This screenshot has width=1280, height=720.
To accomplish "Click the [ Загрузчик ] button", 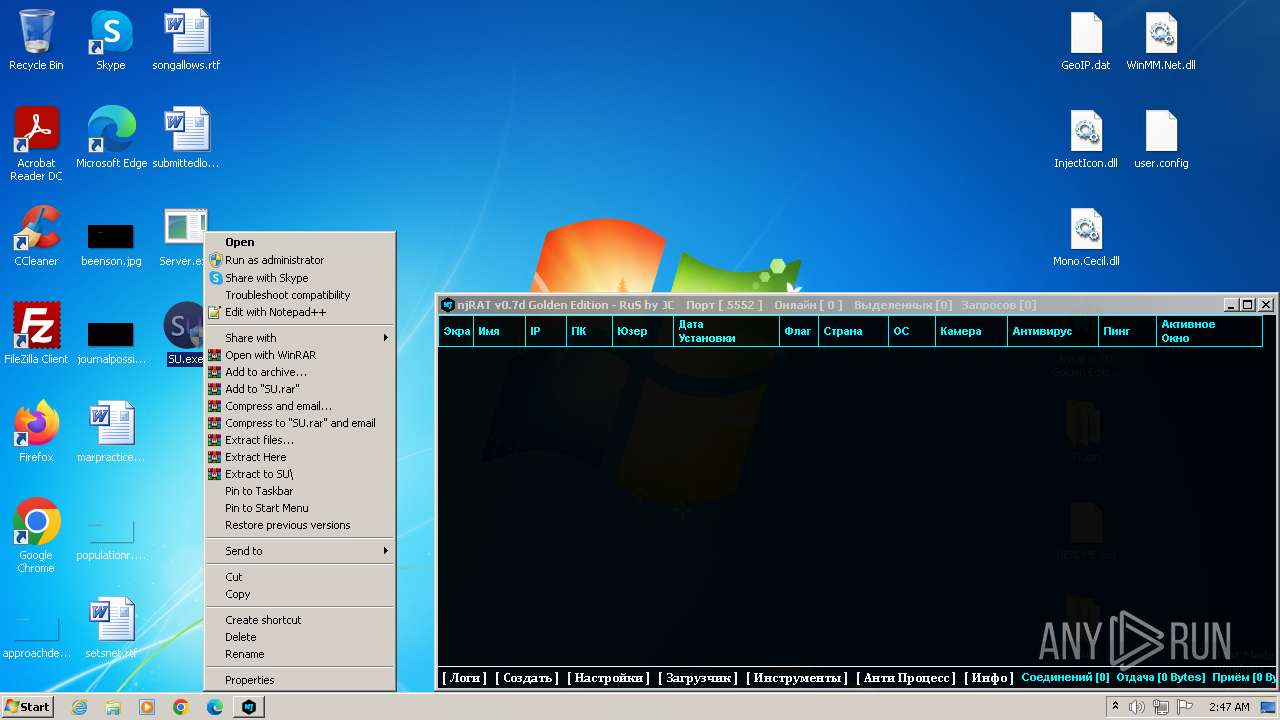I will pos(698,678).
